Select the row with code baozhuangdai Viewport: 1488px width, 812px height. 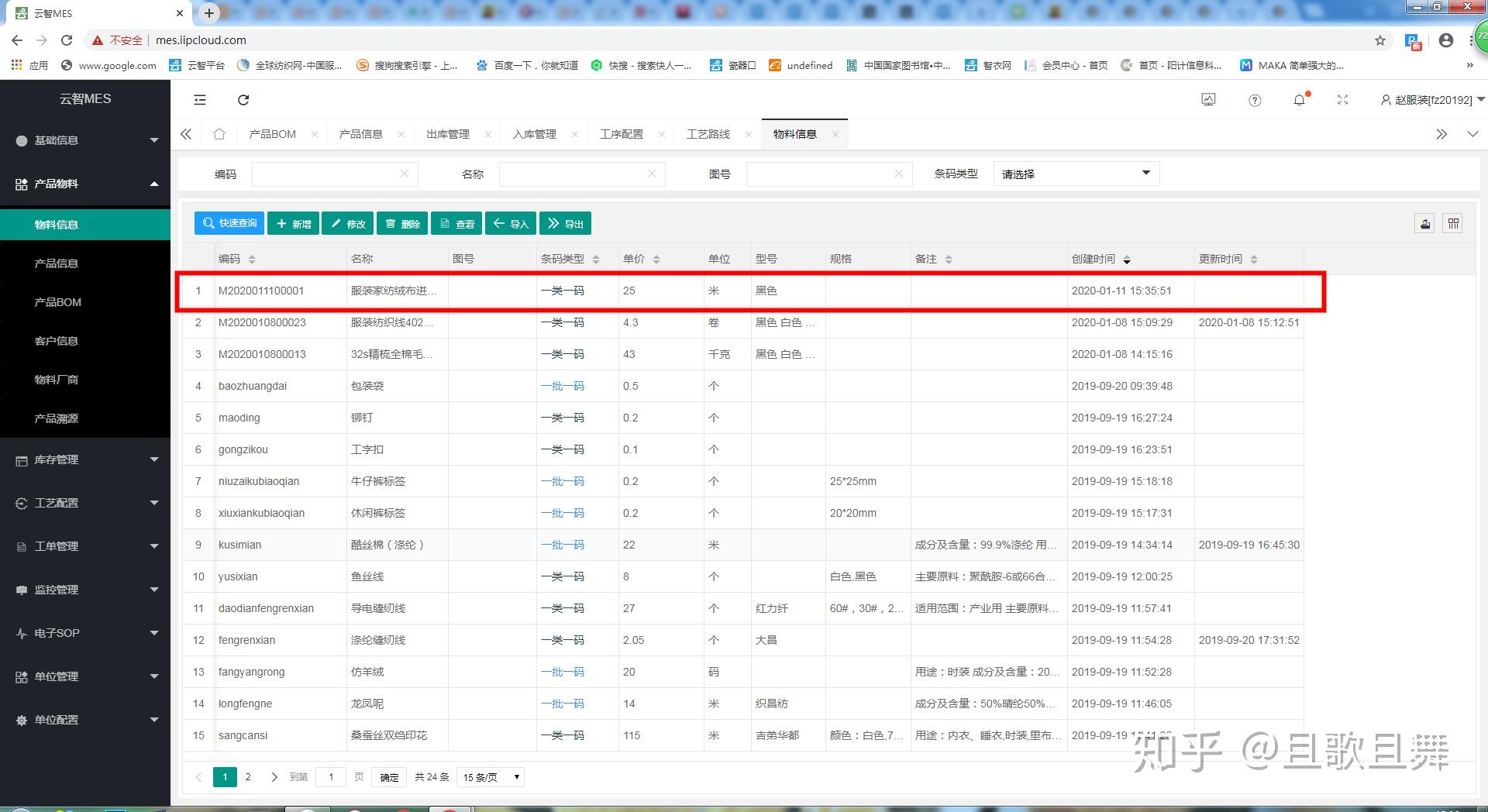click(742, 386)
